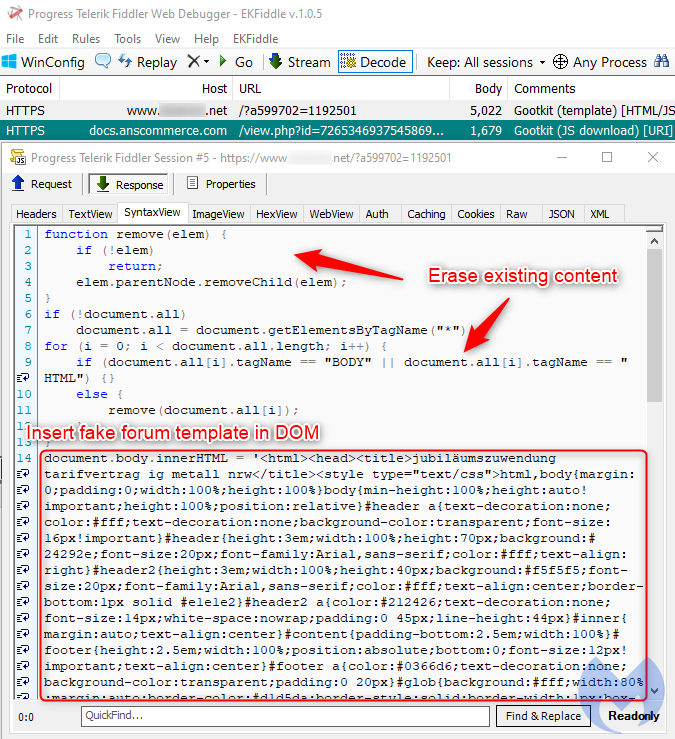Click the Properties button
Screen dimensions: 675x739
(x=221, y=184)
